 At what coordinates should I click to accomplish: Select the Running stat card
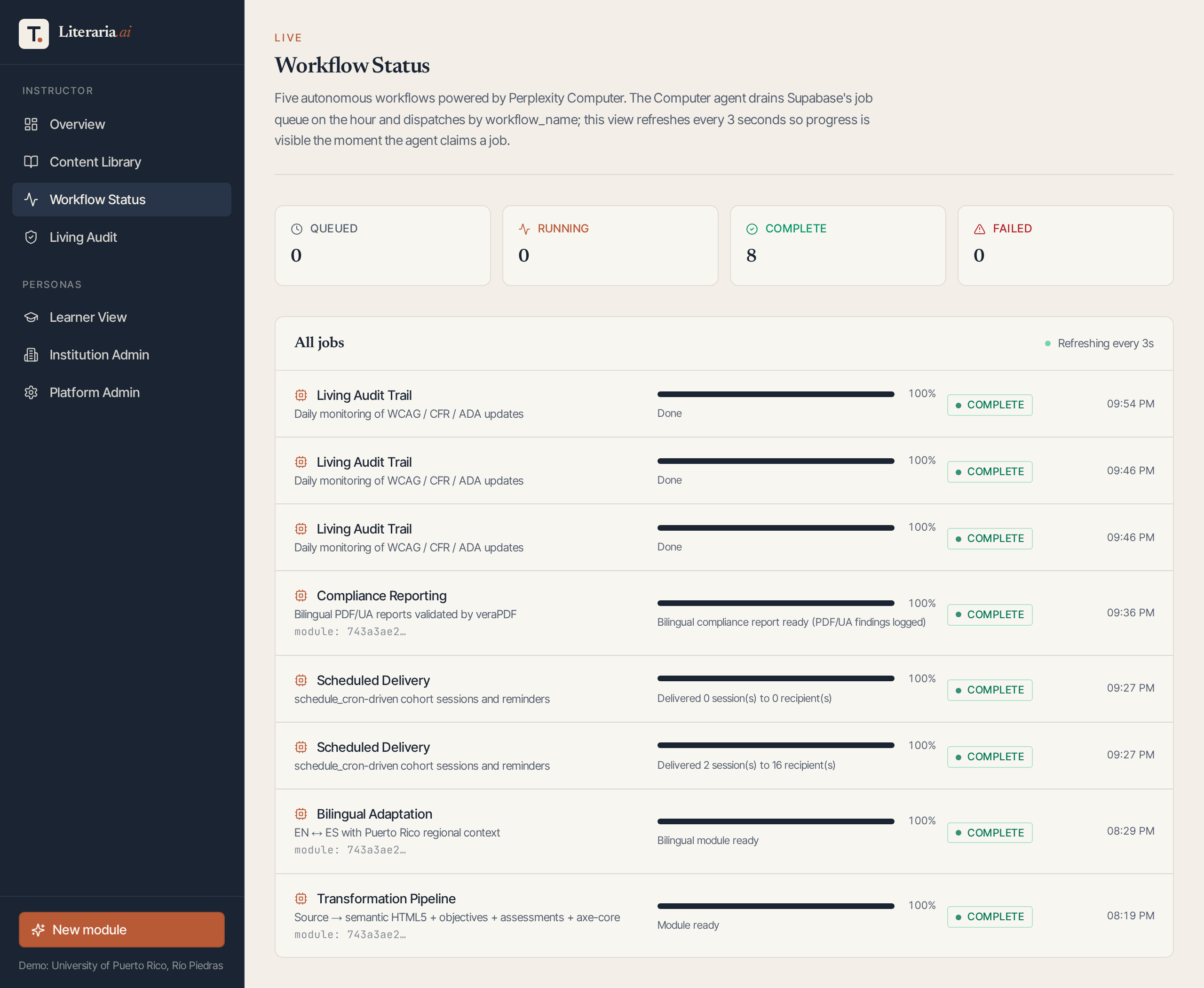pyautogui.click(x=610, y=245)
